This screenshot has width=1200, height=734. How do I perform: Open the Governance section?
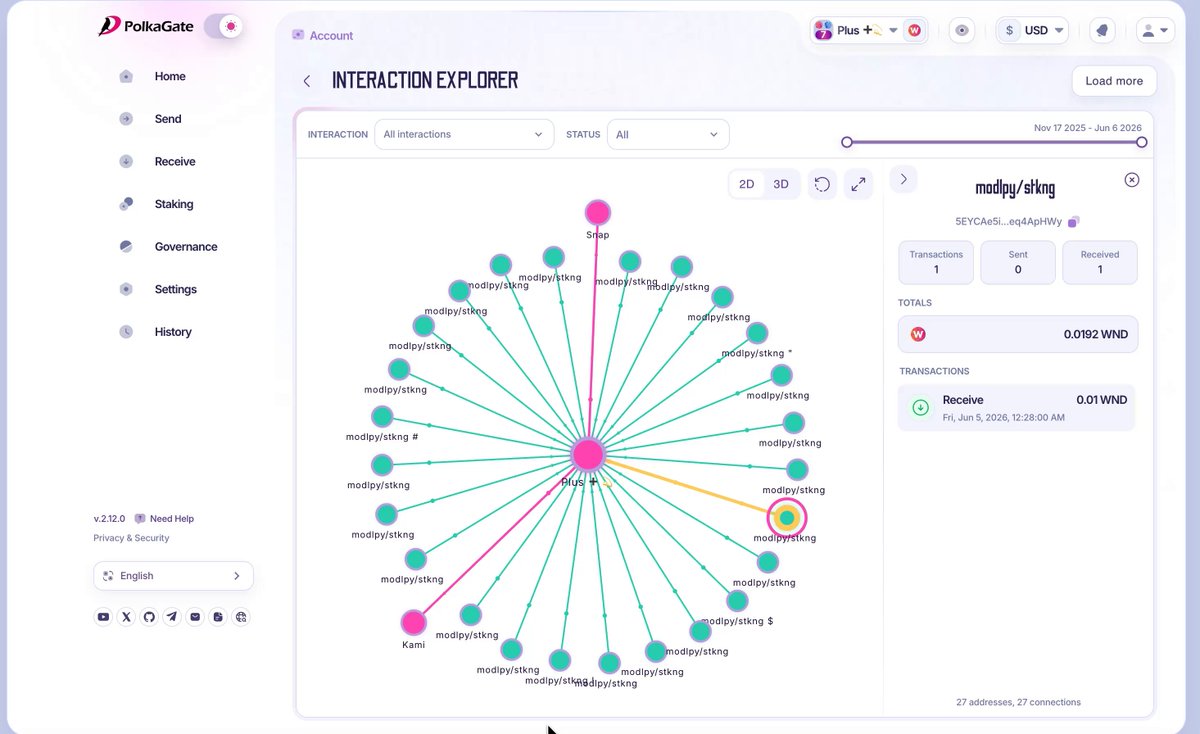[185, 246]
